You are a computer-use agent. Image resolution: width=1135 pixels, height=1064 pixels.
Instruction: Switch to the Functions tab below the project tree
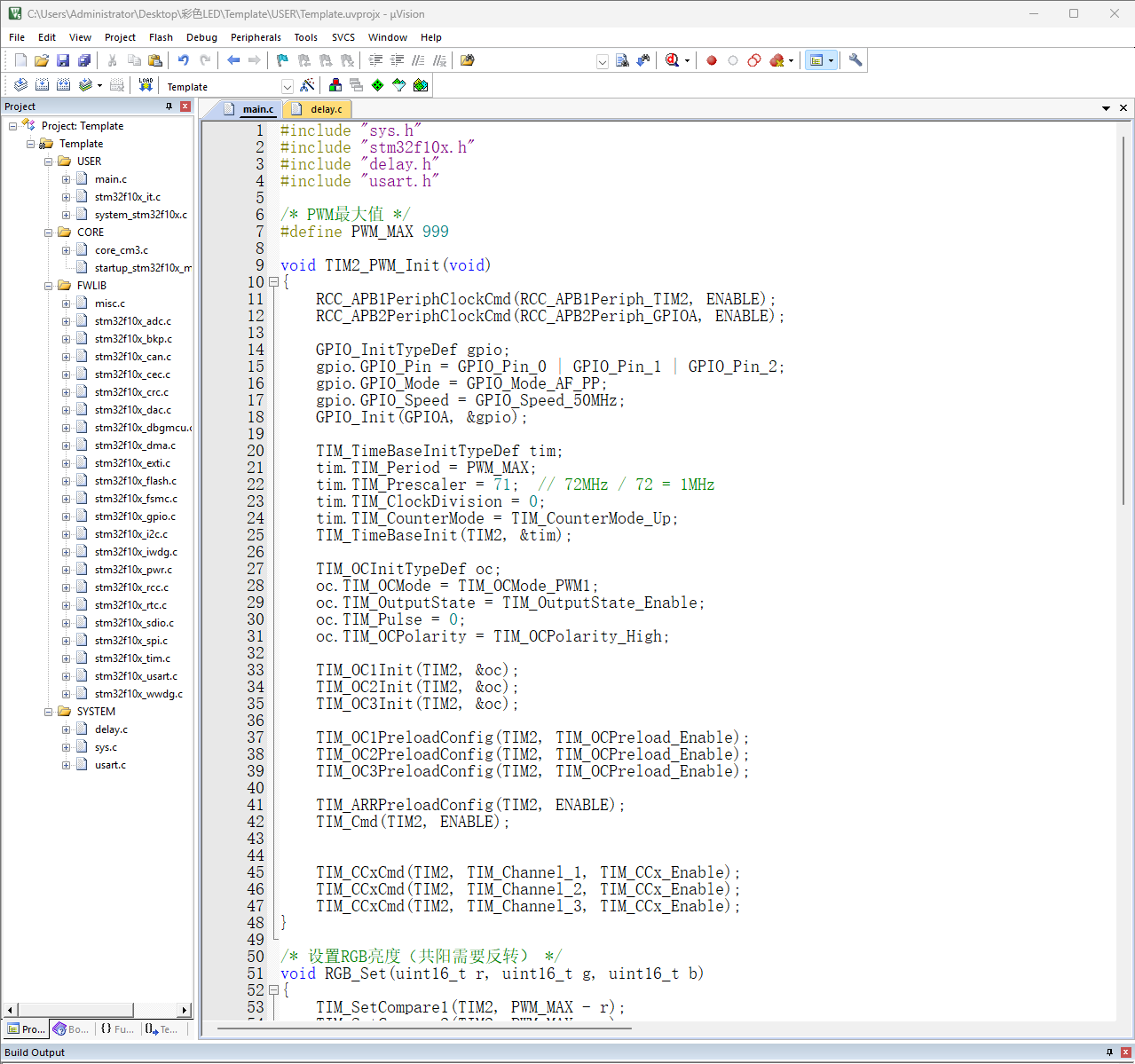pos(117,1029)
